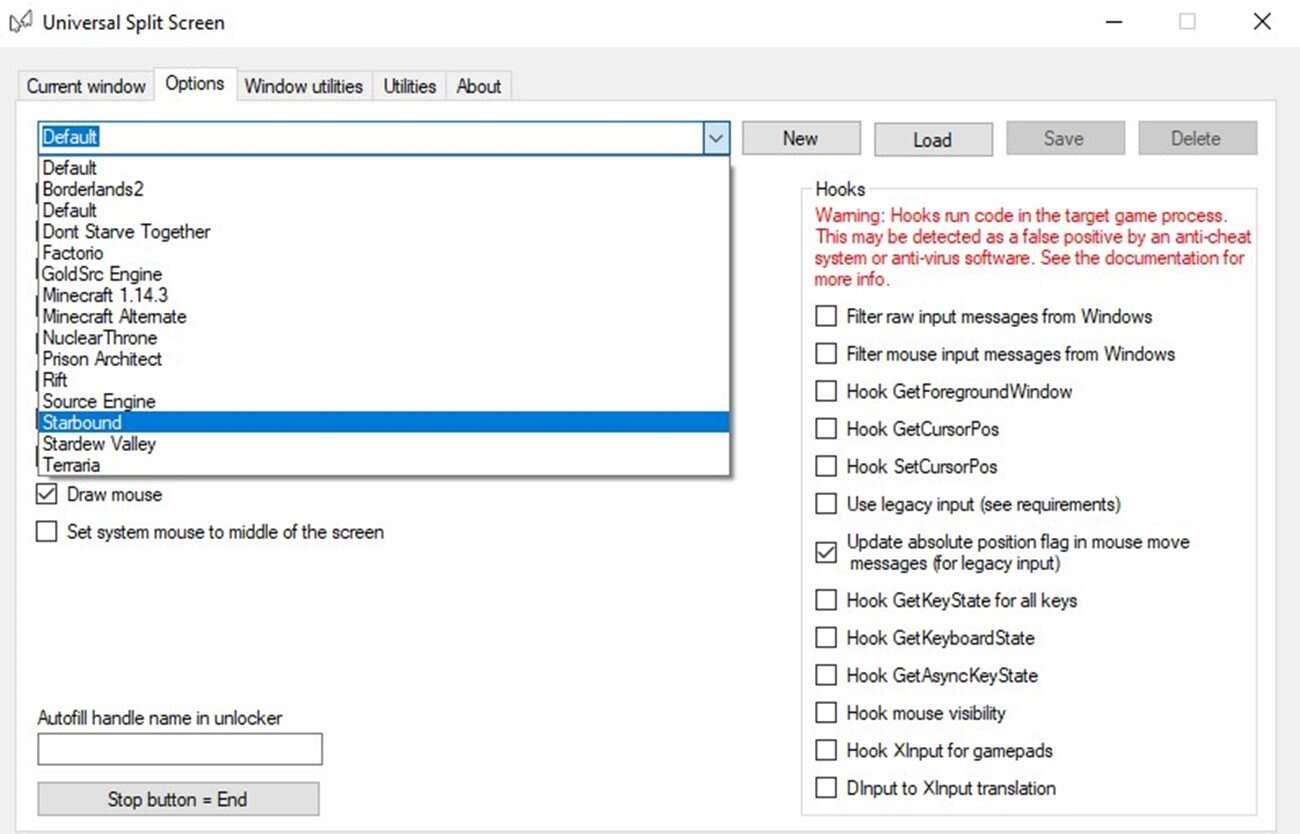Uncheck the Draw mouse checkbox
This screenshot has height=834, width=1300.
(47, 495)
